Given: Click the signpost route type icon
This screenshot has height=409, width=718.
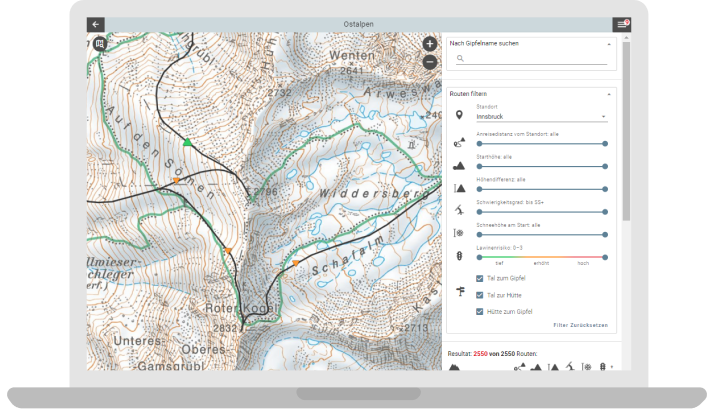Looking at the screenshot, I should click(x=459, y=292).
